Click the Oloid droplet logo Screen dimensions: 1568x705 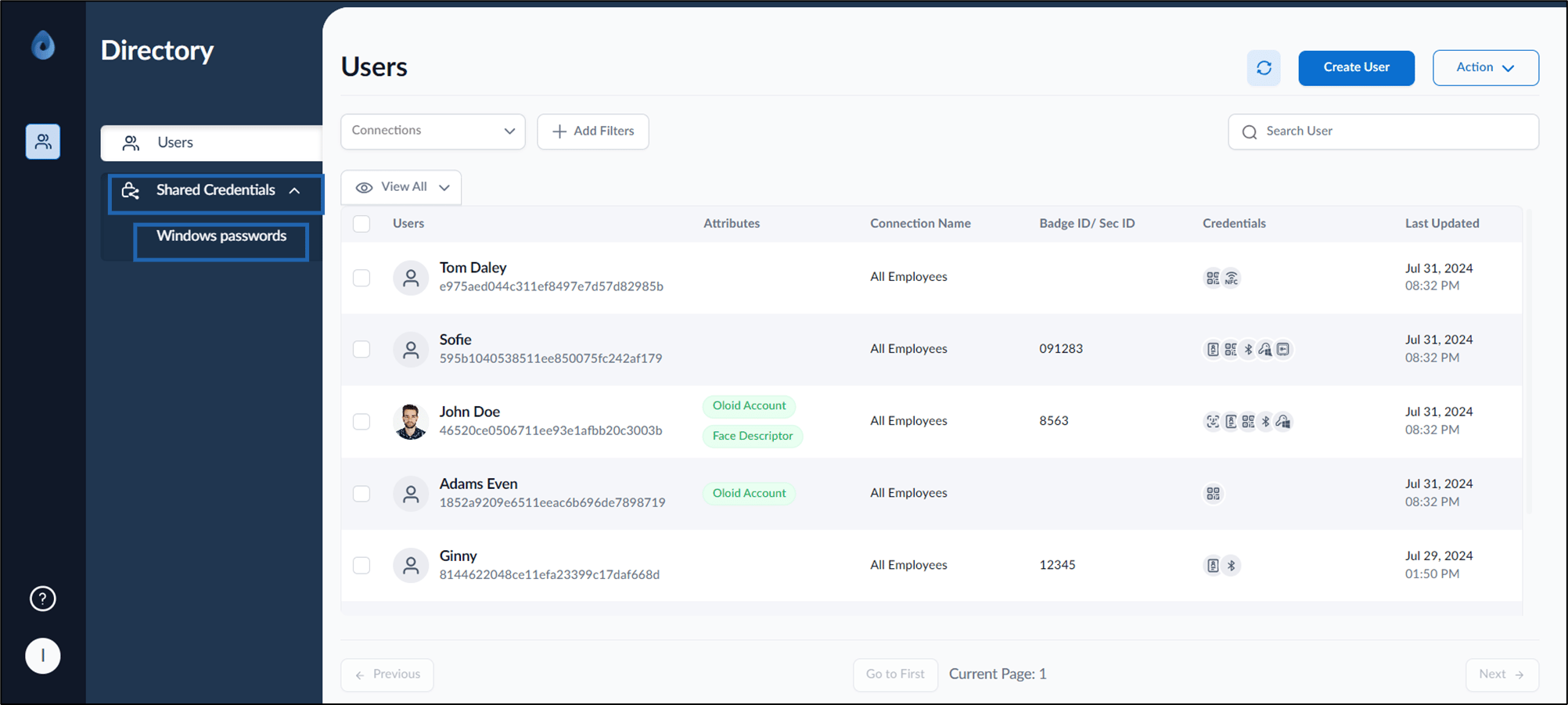pyautogui.click(x=43, y=45)
